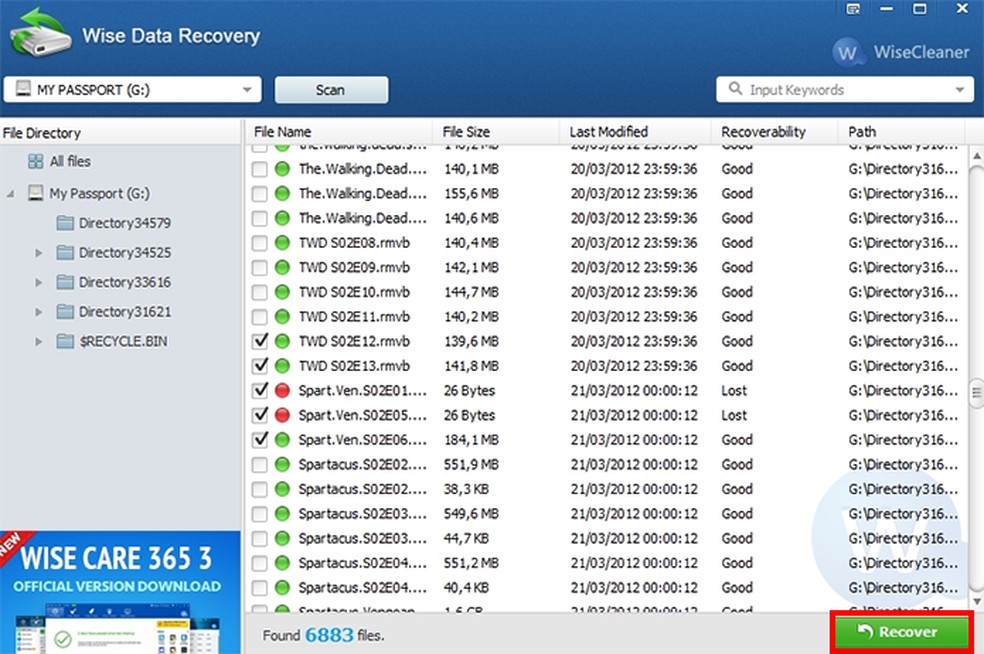The image size is (984, 654).
Task: Uncheck the Spart.Ven.S02E06 file checkbox
Action: tap(260, 439)
